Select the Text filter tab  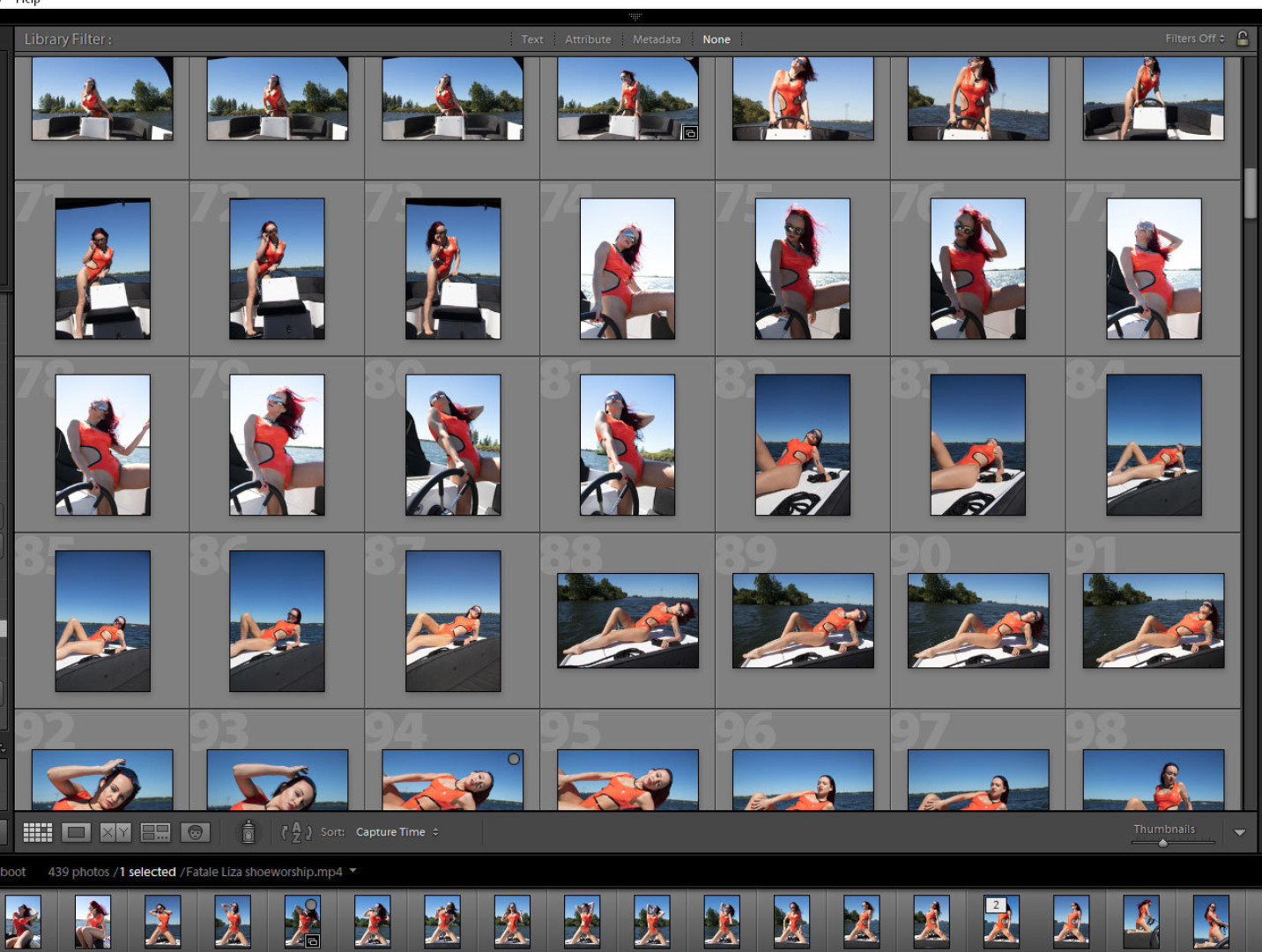[532, 40]
